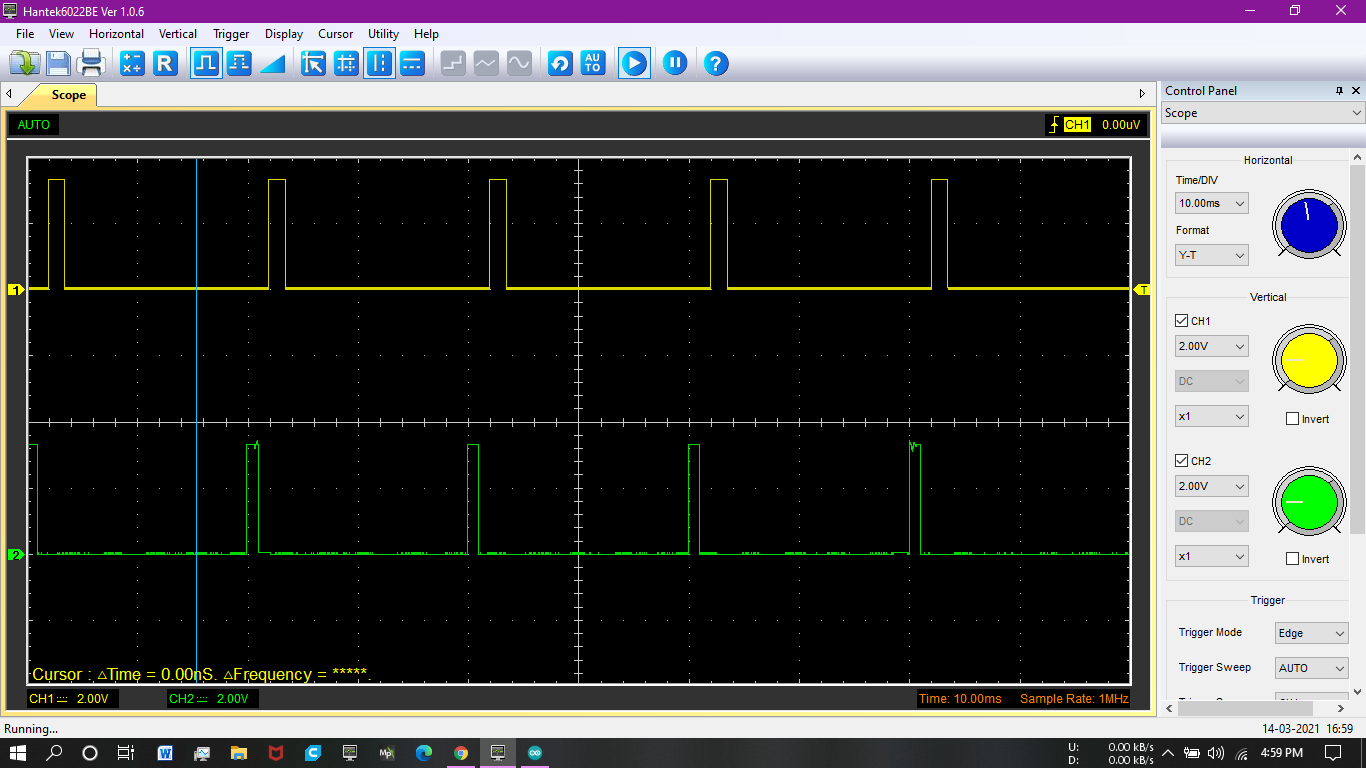The width and height of the screenshot is (1366, 768).
Task: Select the falling edge trigger icon
Action: pyautogui.click(x=239, y=63)
